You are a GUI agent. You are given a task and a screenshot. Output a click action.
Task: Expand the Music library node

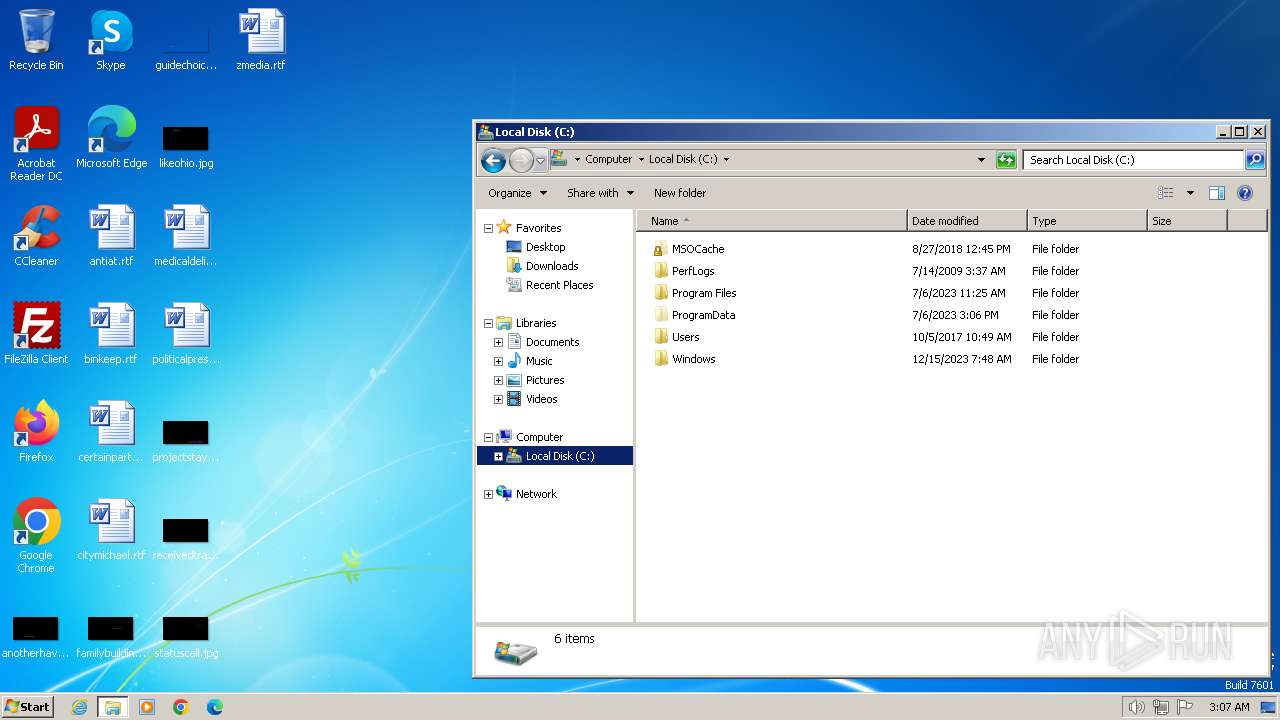498,361
